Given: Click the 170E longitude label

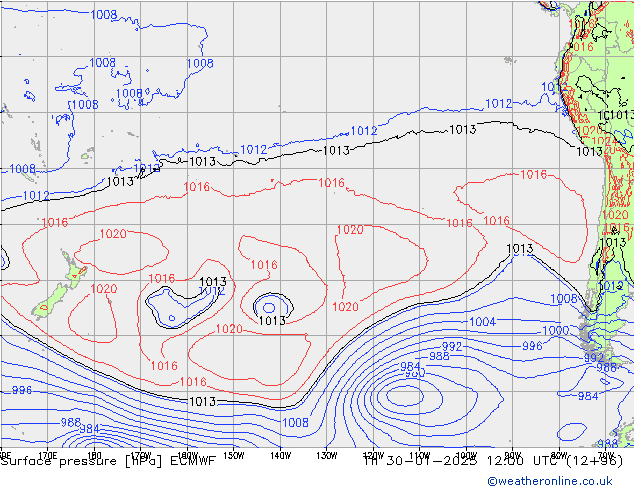Looking at the screenshot, I should click(47, 455).
